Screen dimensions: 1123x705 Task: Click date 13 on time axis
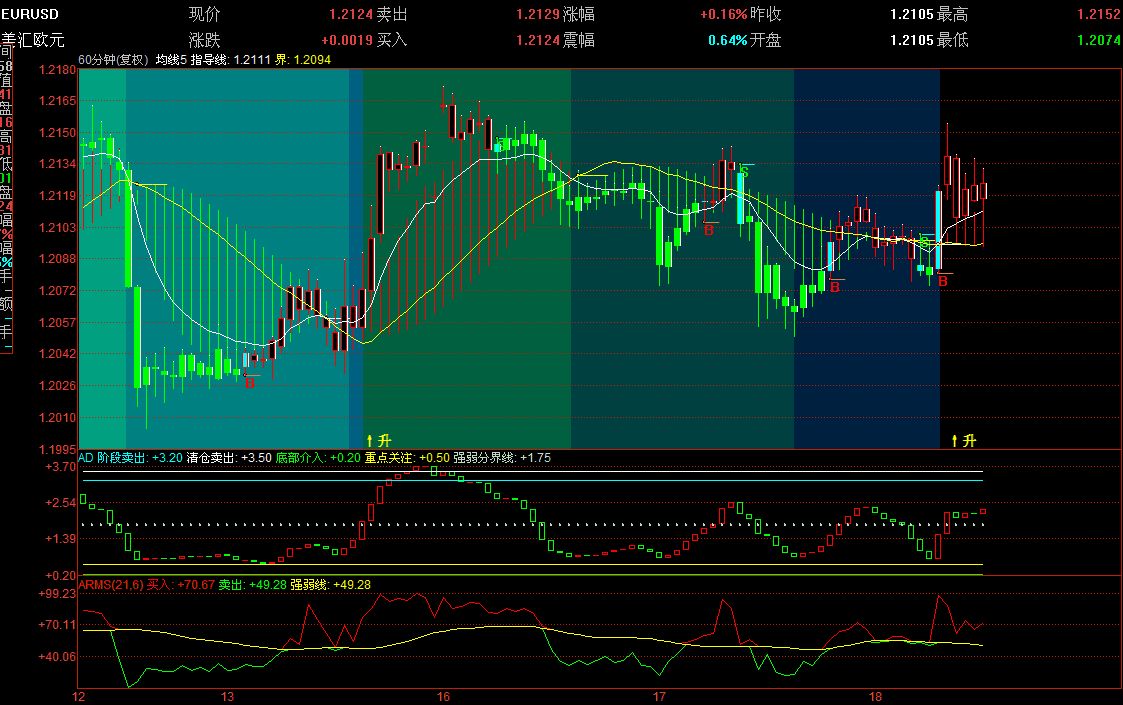pyautogui.click(x=227, y=696)
